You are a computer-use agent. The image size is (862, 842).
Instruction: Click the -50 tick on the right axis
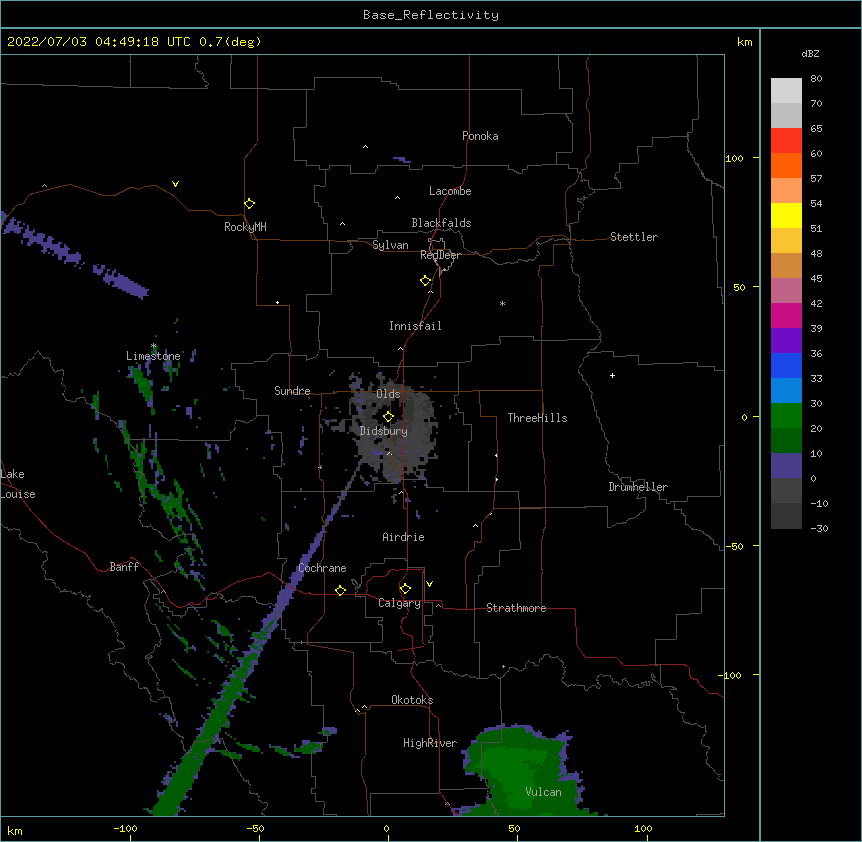[x=734, y=546]
